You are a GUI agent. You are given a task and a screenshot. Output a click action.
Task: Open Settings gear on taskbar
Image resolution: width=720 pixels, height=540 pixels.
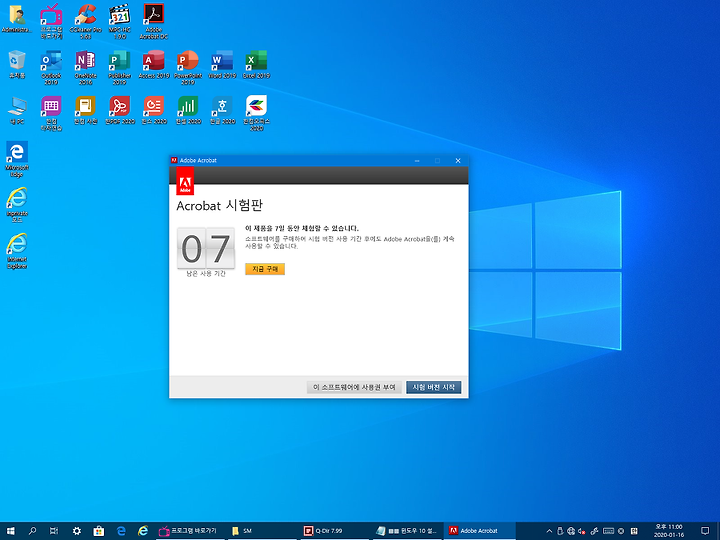[x=77, y=531]
